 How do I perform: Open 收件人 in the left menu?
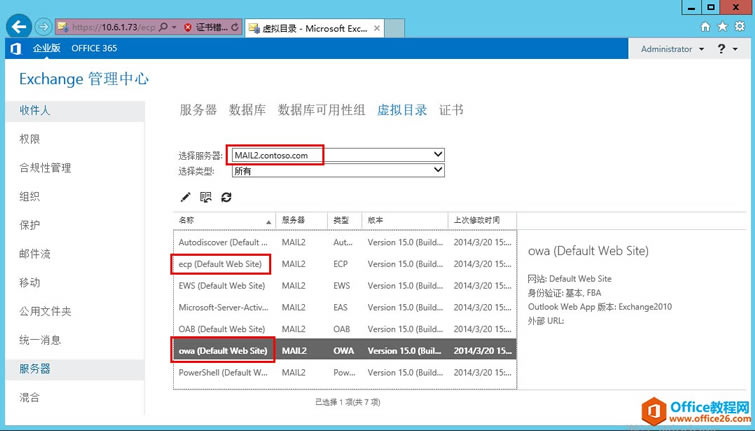point(75,110)
